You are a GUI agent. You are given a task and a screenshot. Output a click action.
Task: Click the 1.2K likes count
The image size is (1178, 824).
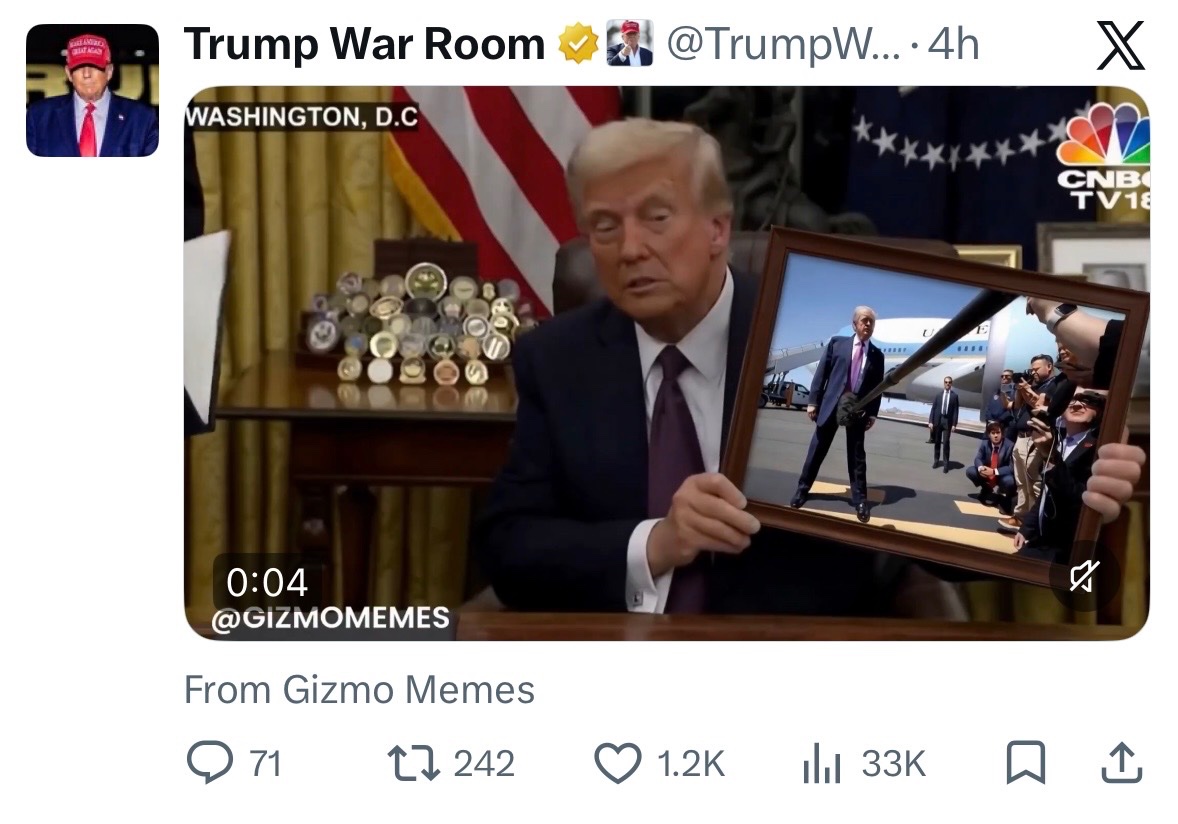click(x=690, y=763)
